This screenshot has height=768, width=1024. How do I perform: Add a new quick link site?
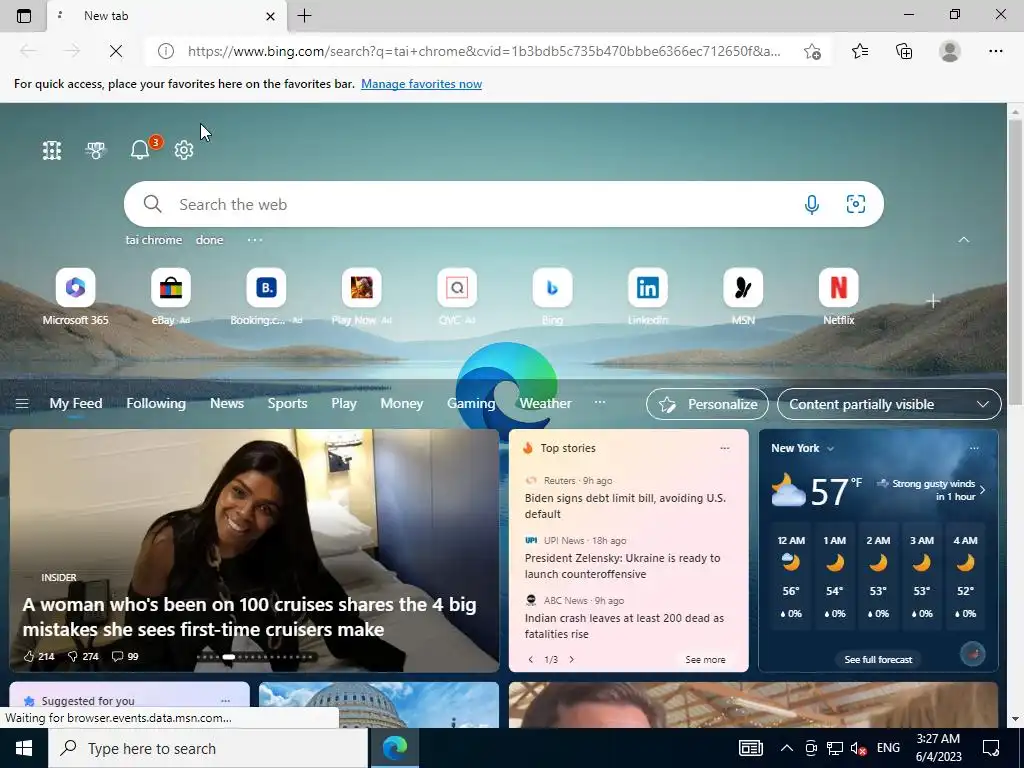(x=933, y=301)
